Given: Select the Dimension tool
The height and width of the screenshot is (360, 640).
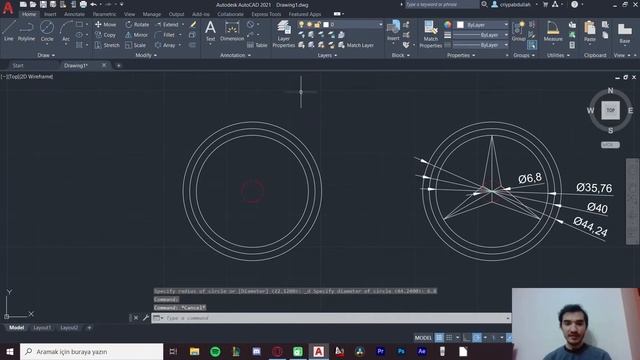Looking at the screenshot, I should pyautogui.click(x=232, y=31).
